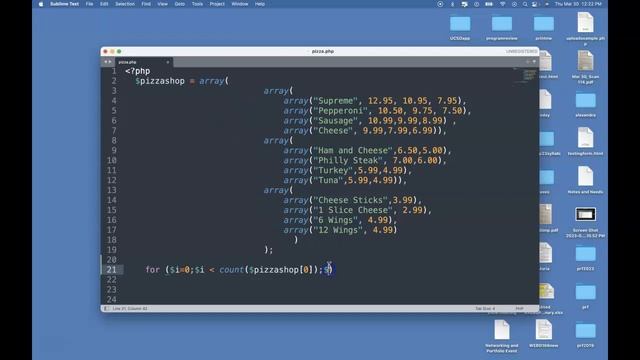
Task: Open the Apple menu
Action: 41,4
